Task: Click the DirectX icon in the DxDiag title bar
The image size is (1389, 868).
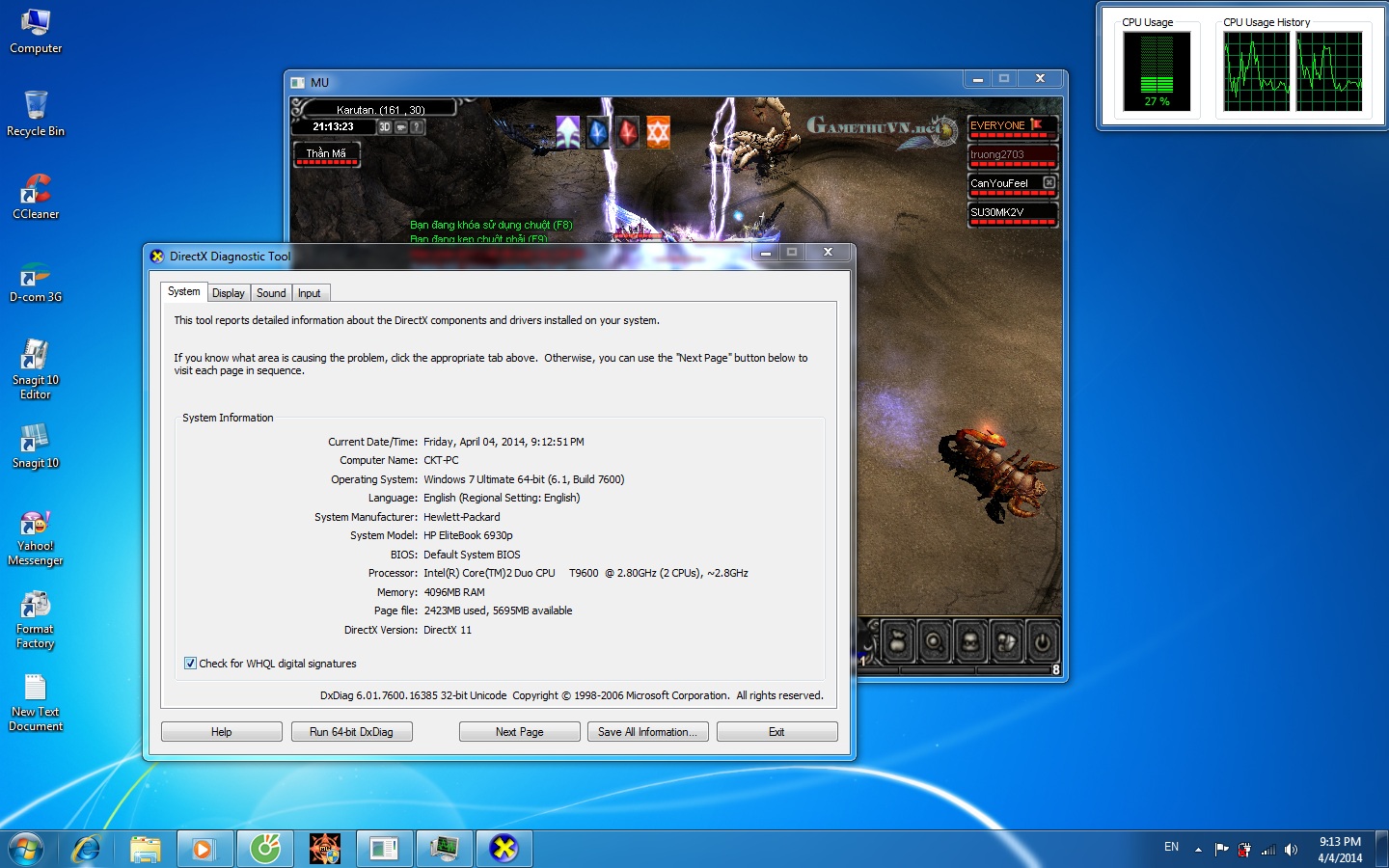Action: coord(157,257)
